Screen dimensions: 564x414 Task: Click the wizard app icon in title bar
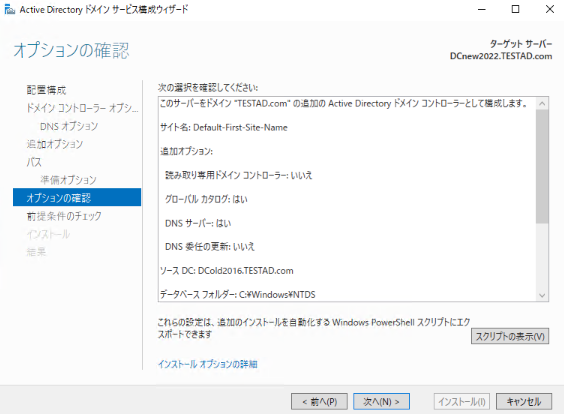point(10,10)
